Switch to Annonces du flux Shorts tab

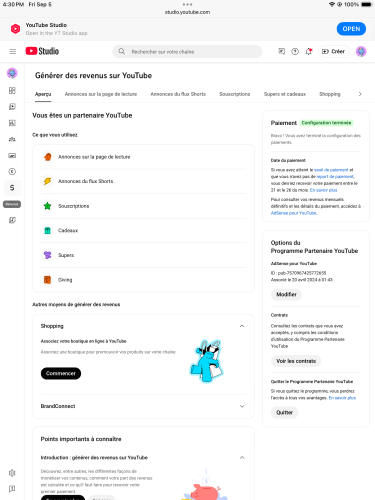coord(178,94)
